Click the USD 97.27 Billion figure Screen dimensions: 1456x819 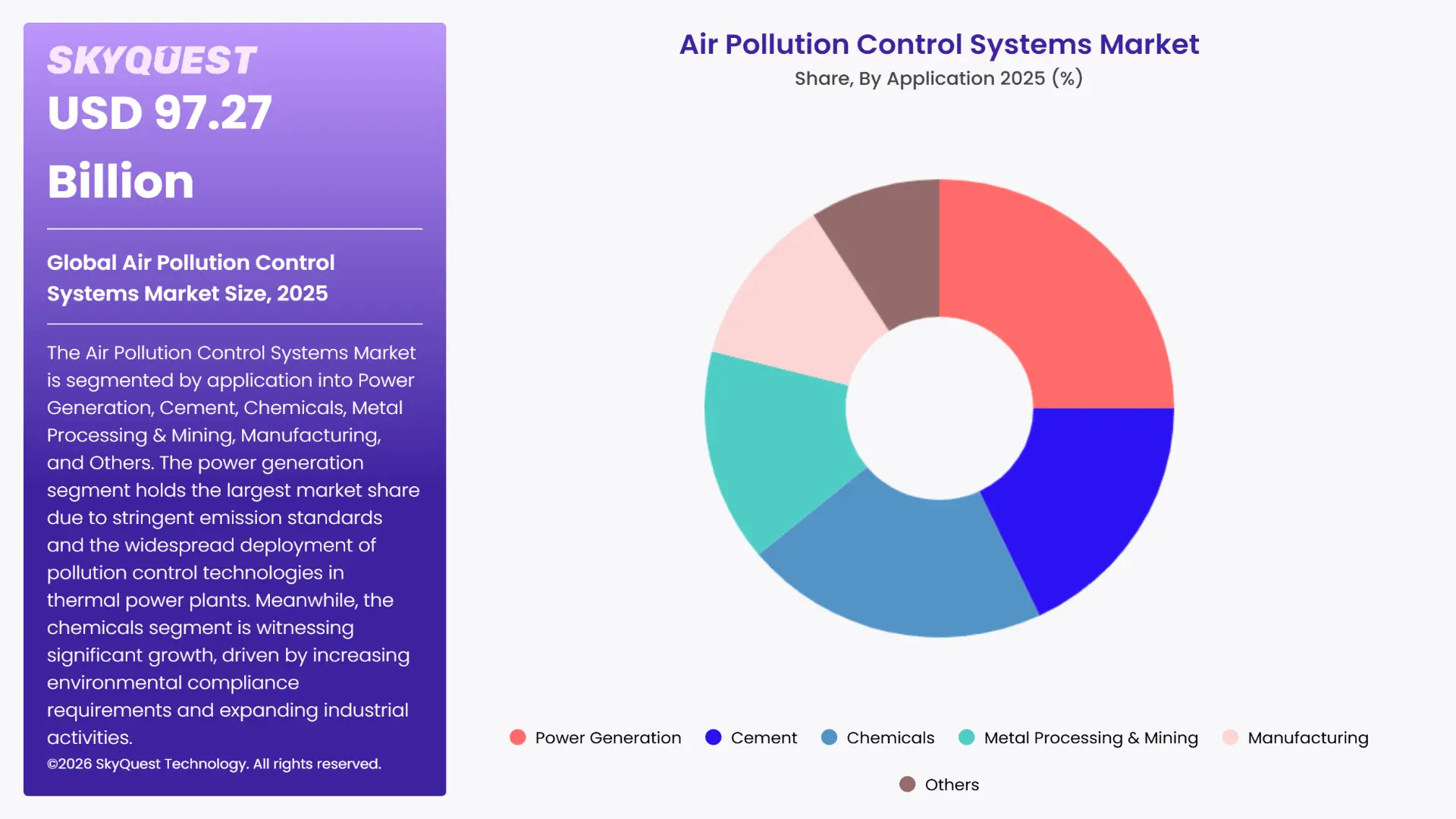click(x=159, y=147)
